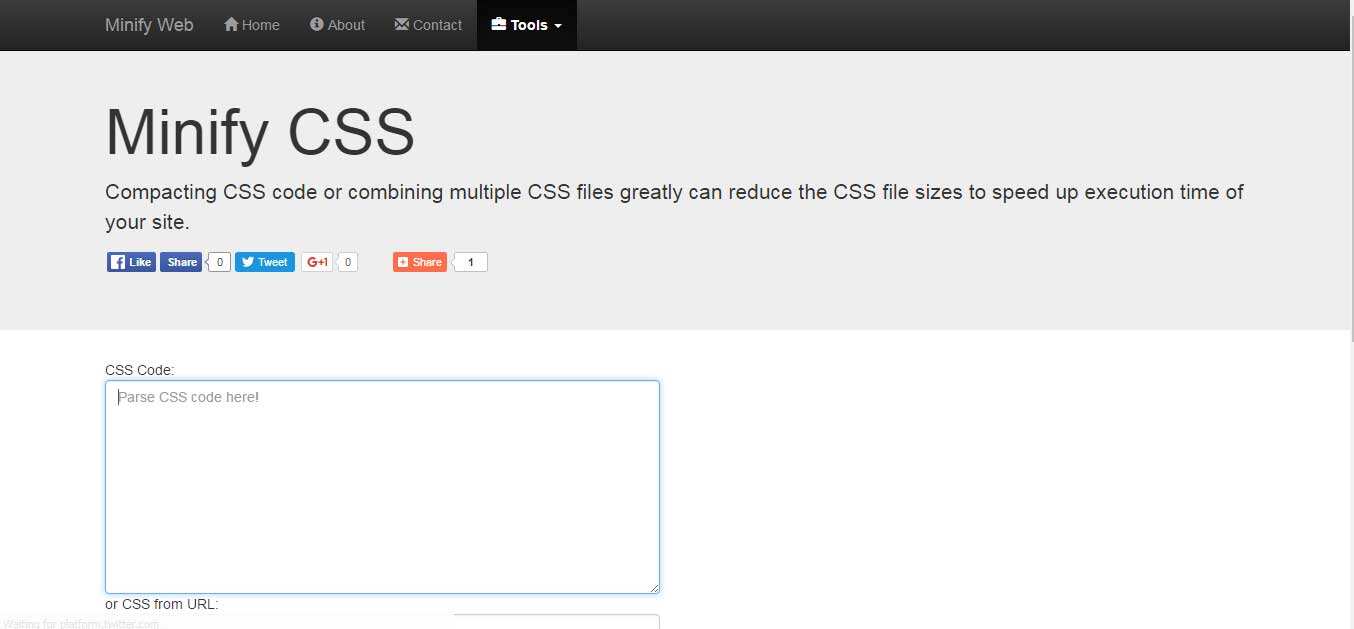Click the blue Facebook Share button
This screenshot has width=1354, height=629.
(x=181, y=262)
